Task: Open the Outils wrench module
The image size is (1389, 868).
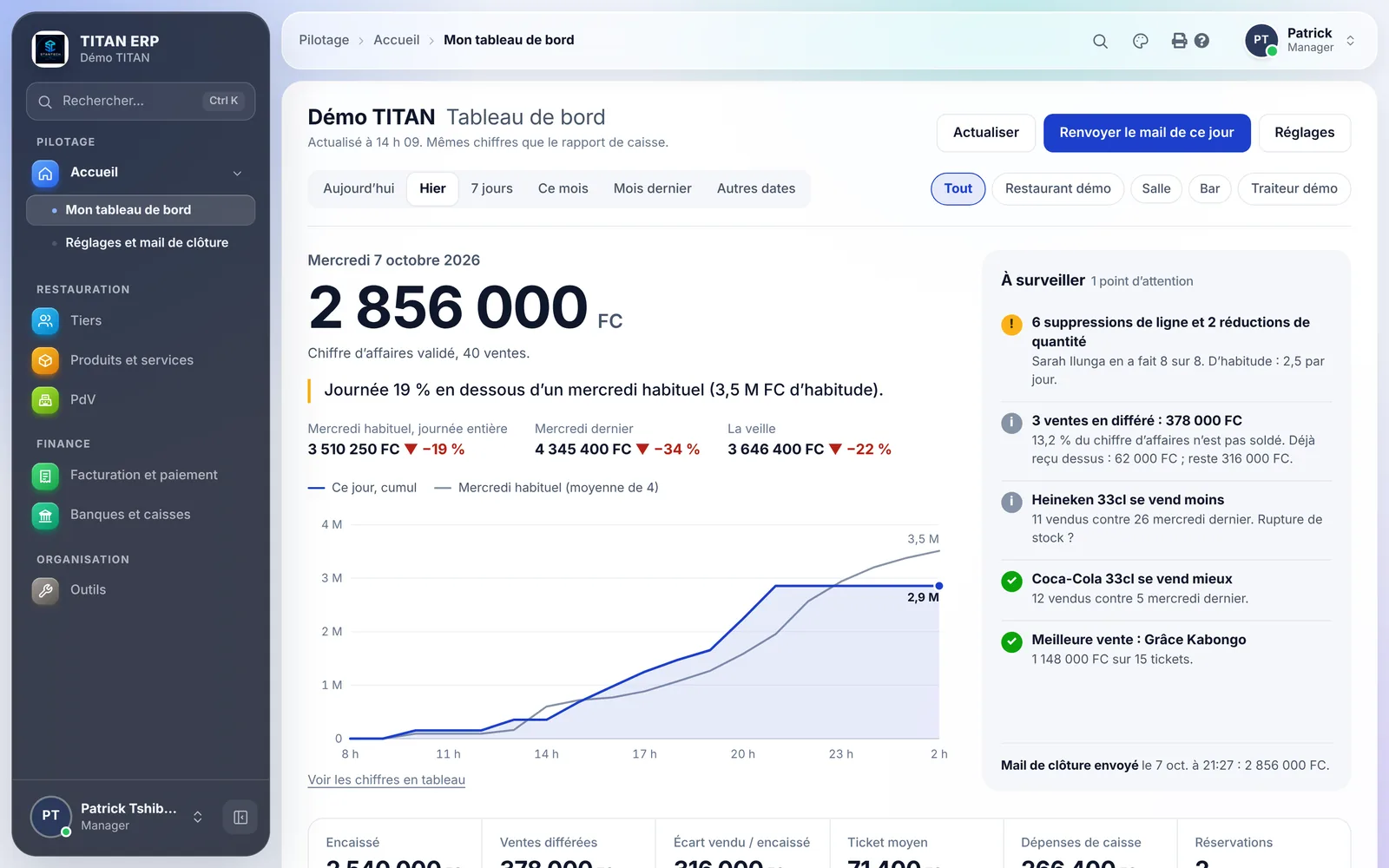Action: [46, 590]
